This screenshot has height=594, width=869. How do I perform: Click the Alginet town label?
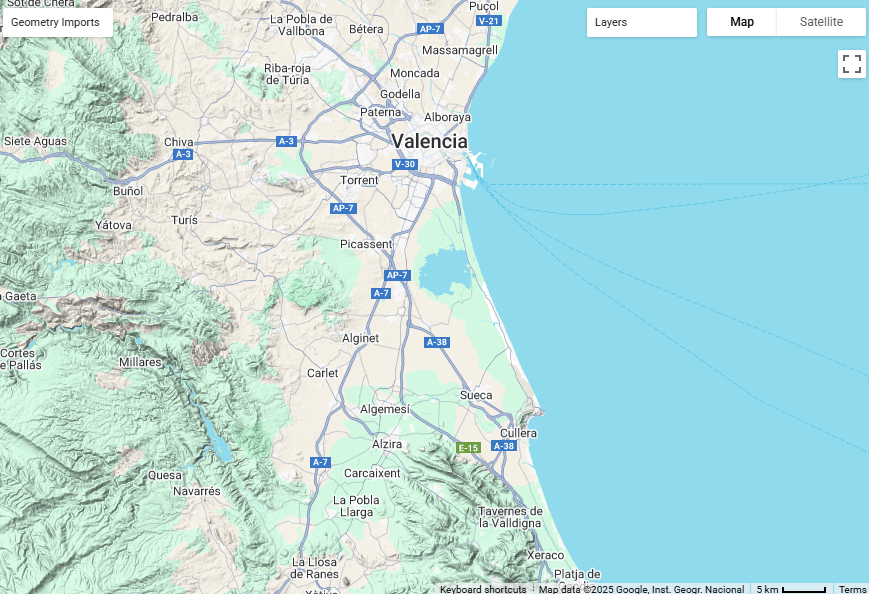coord(360,338)
